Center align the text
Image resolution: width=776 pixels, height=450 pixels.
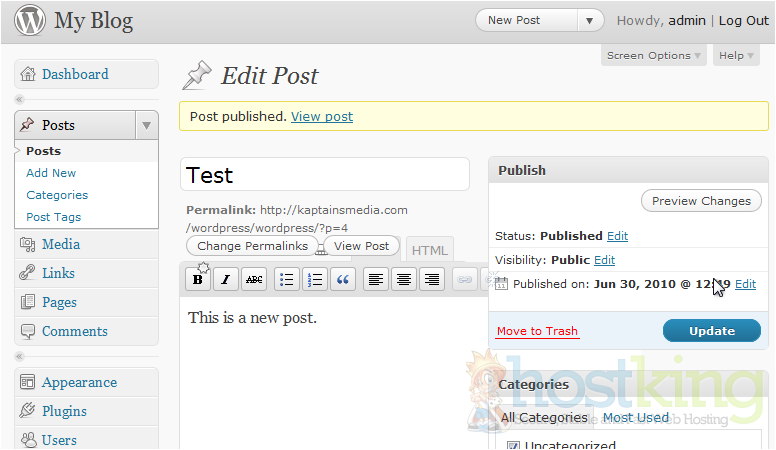[404, 280]
